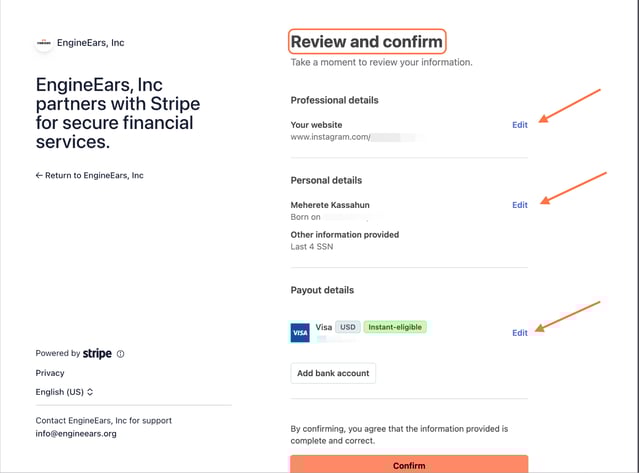
Task: Click the USD currency badge
Action: coord(348,327)
